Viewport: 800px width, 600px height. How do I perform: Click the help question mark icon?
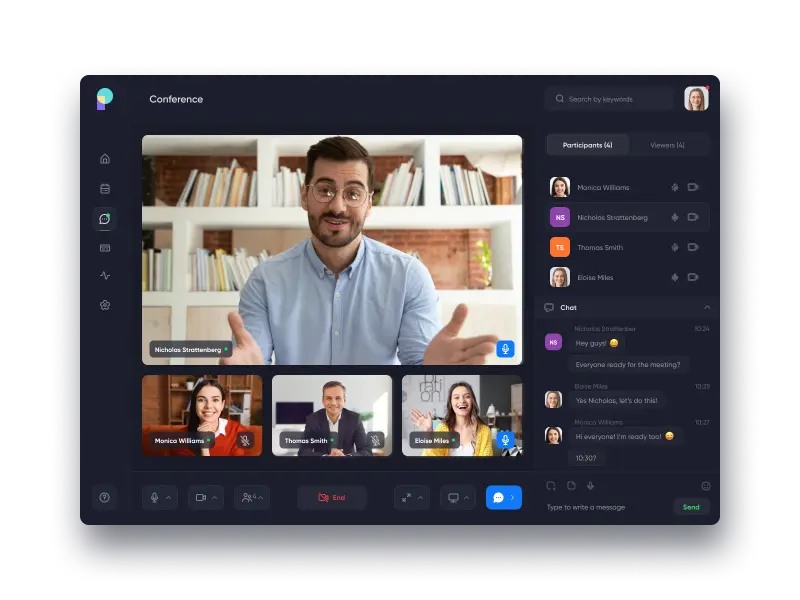pyautogui.click(x=105, y=497)
